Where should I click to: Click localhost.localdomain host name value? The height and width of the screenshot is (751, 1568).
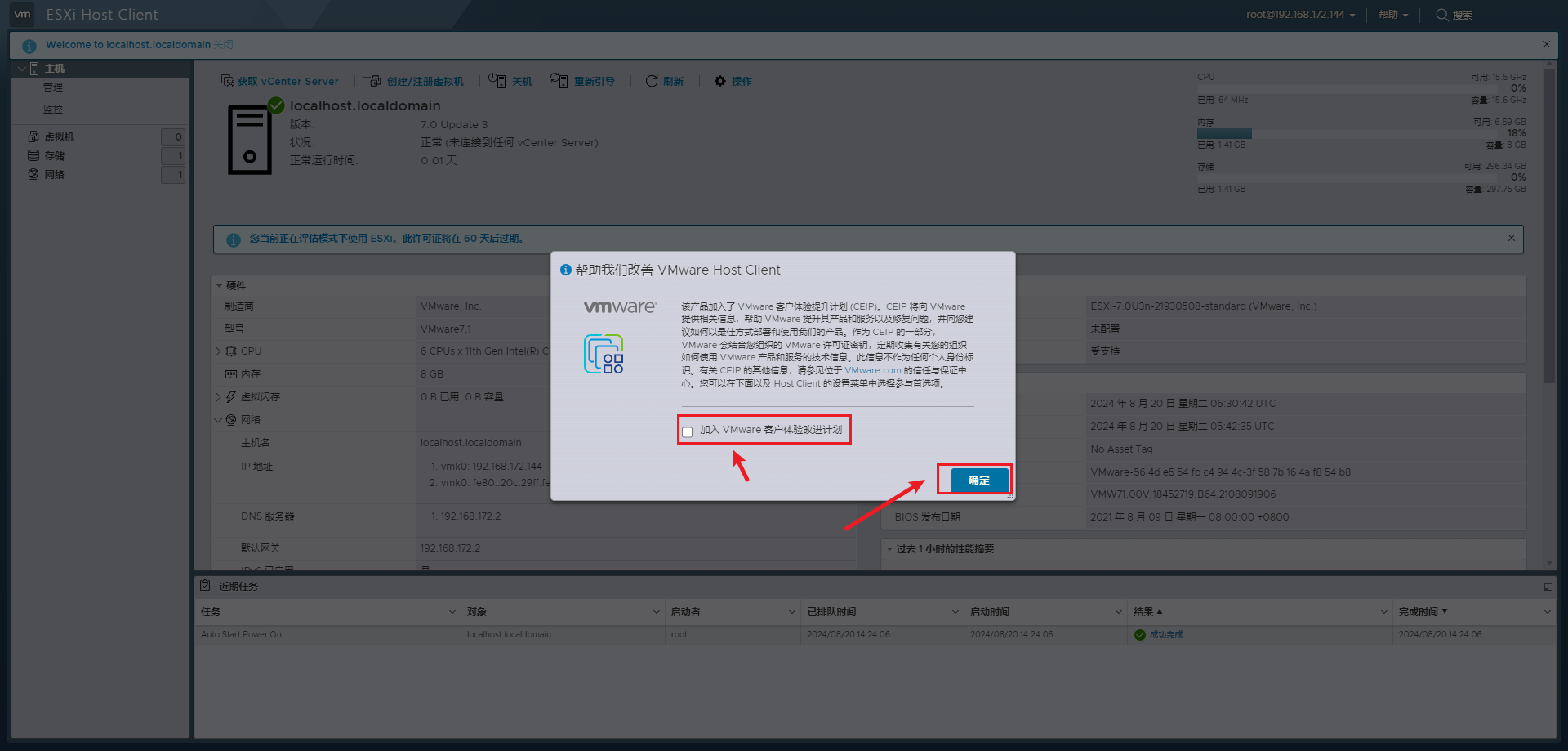[470, 443]
